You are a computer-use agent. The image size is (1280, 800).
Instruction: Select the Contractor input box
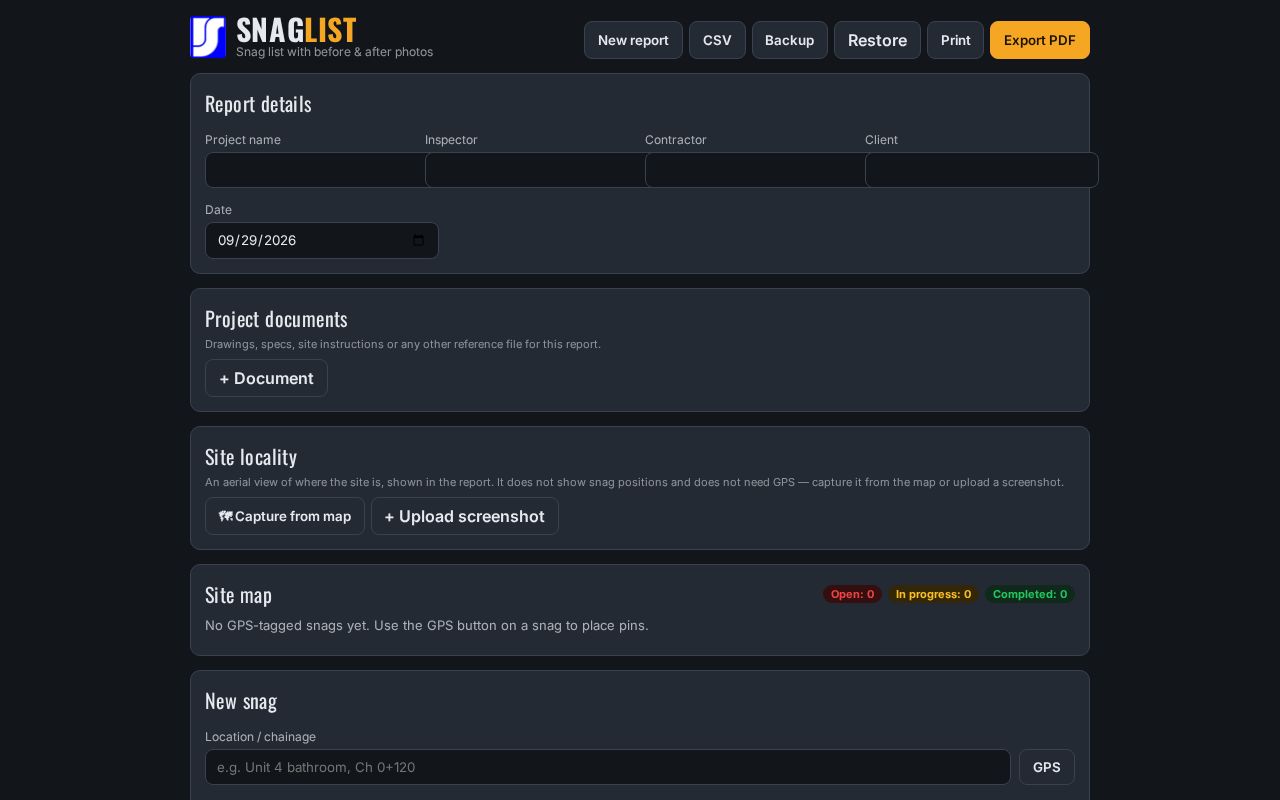755,170
